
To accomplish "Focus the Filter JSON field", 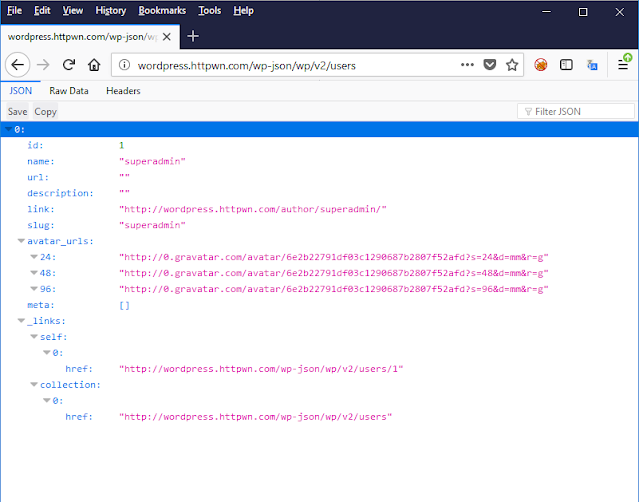I will tap(576, 111).
